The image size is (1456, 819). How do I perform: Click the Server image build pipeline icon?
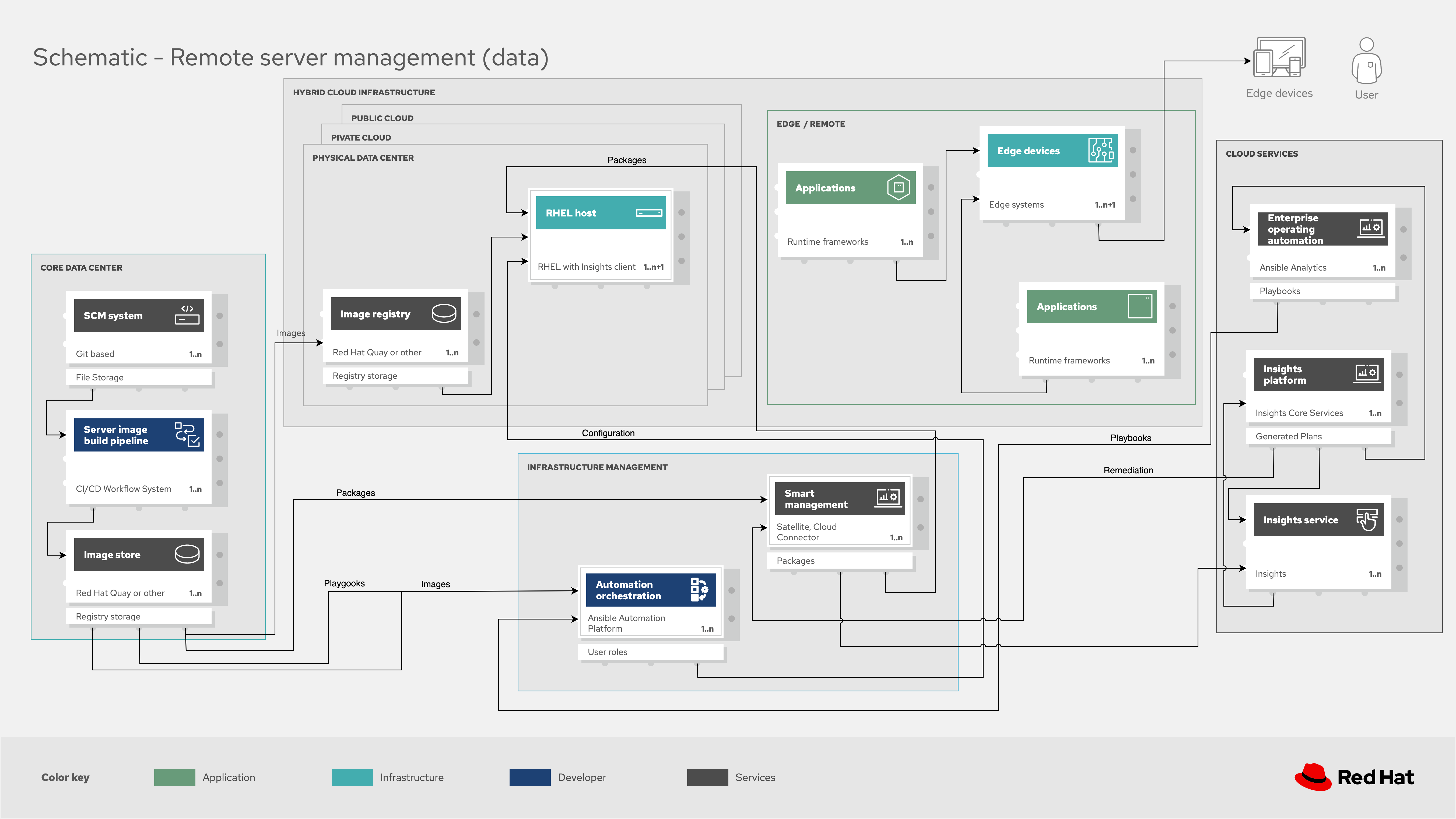pyautogui.click(x=187, y=435)
